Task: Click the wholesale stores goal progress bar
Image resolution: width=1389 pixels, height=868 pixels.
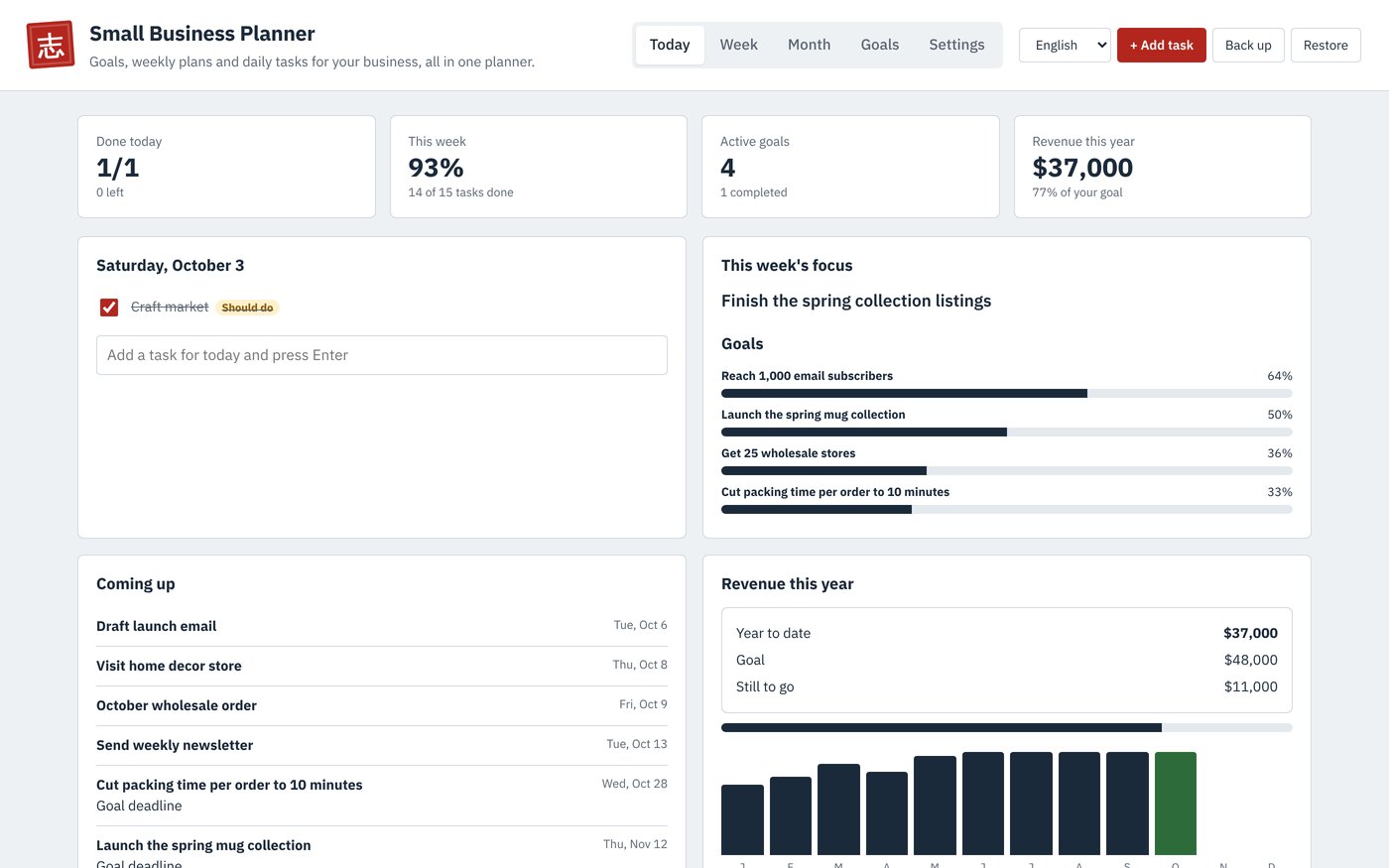Action: point(1007,471)
